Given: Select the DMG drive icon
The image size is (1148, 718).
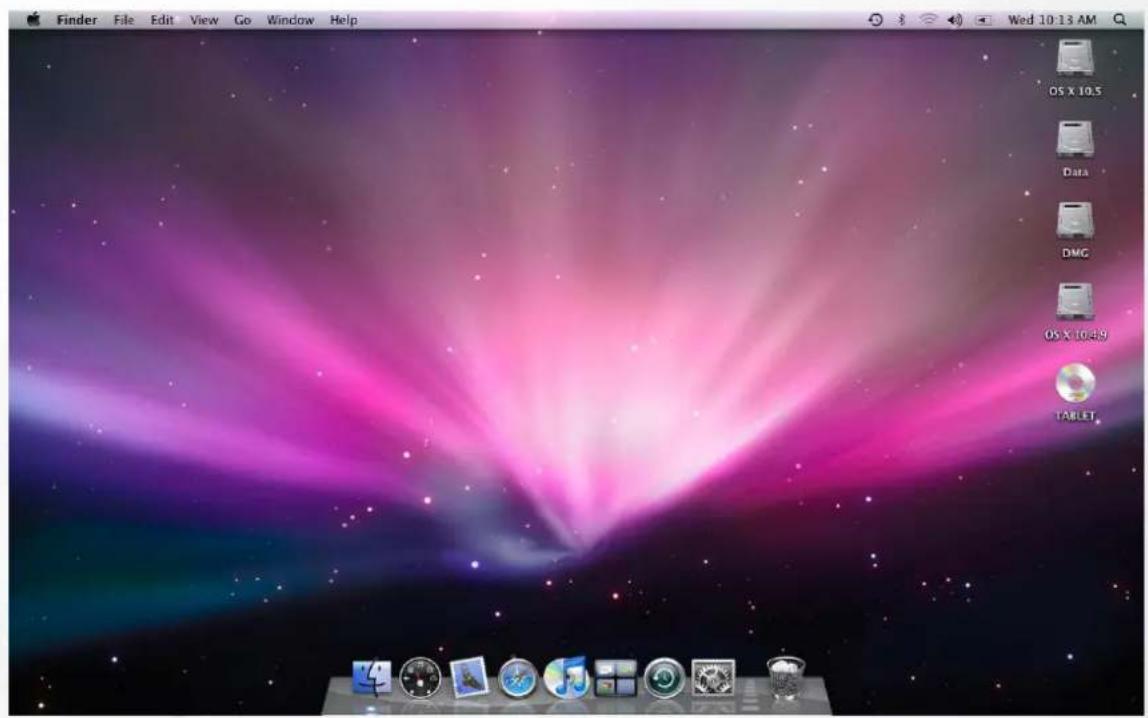Looking at the screenshot, I should coord(1075,220).
